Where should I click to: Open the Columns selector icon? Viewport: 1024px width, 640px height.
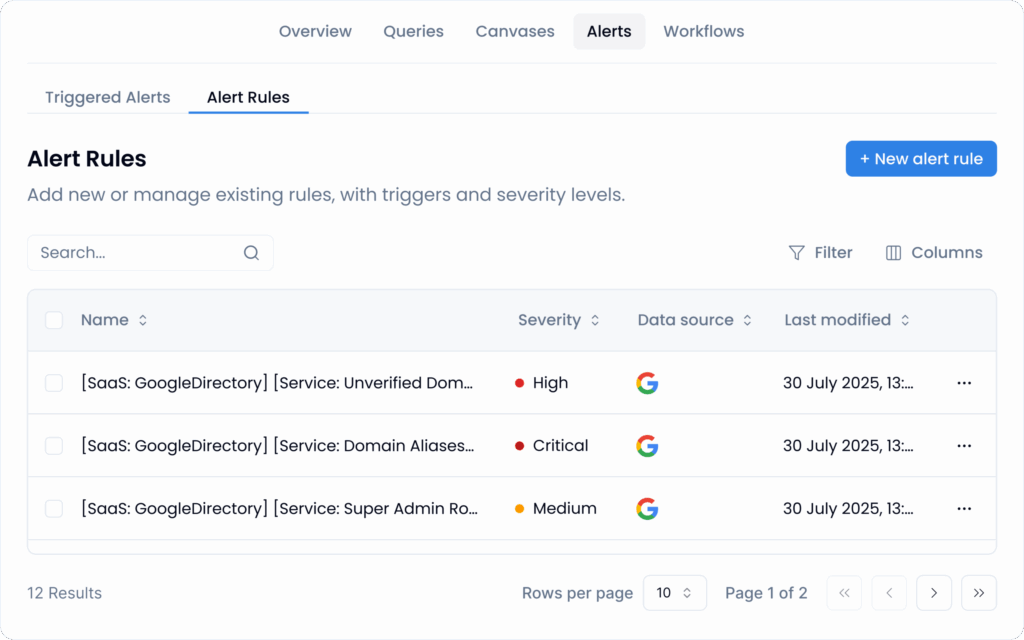(x=892, y=252)
